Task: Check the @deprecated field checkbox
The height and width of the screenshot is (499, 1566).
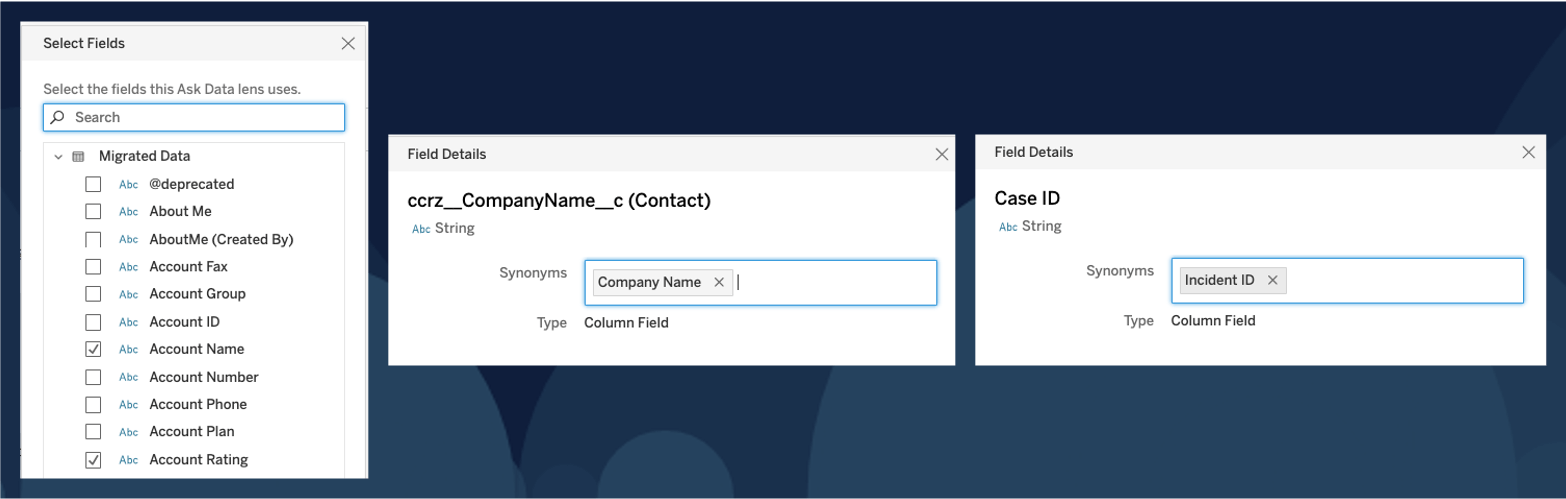Action: click(93, 184)
